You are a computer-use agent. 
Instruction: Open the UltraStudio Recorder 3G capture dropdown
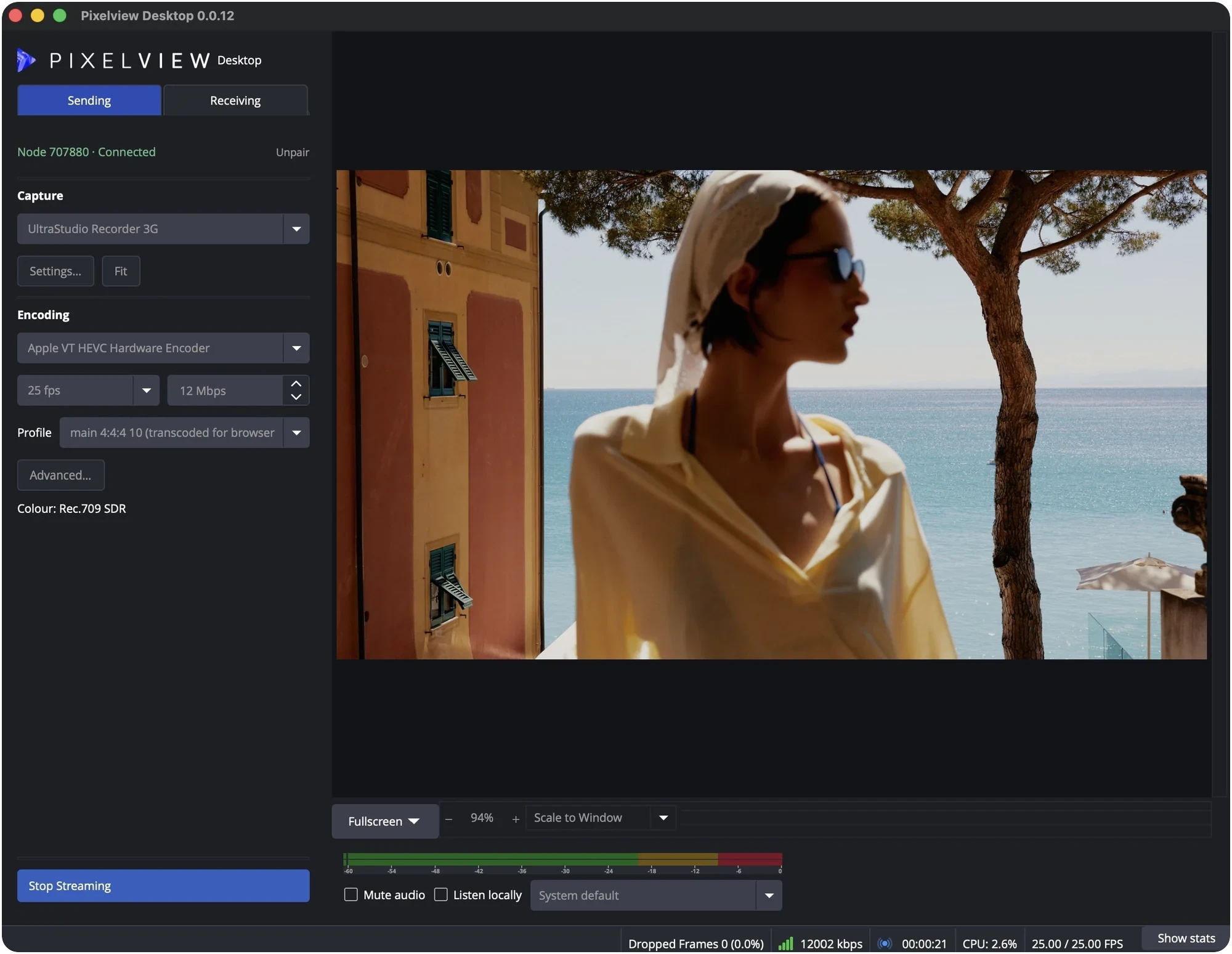coord(163,229)
